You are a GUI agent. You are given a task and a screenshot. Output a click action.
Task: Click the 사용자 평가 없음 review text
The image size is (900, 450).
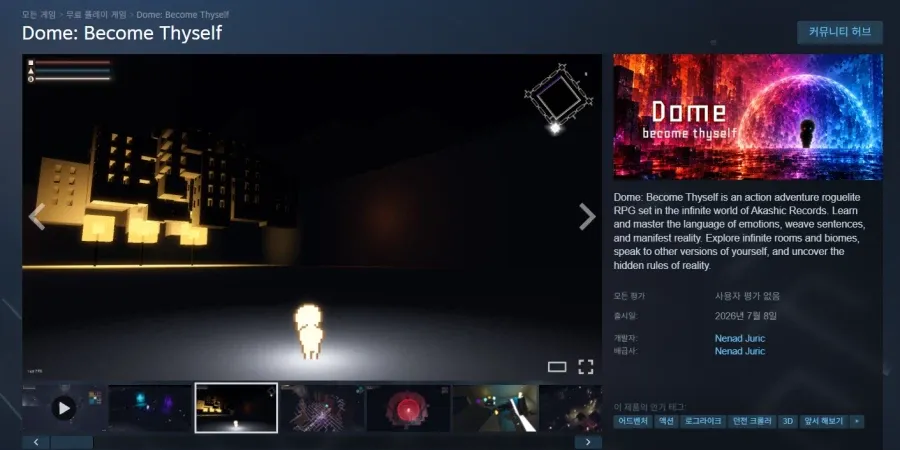(x=747, y=297)
